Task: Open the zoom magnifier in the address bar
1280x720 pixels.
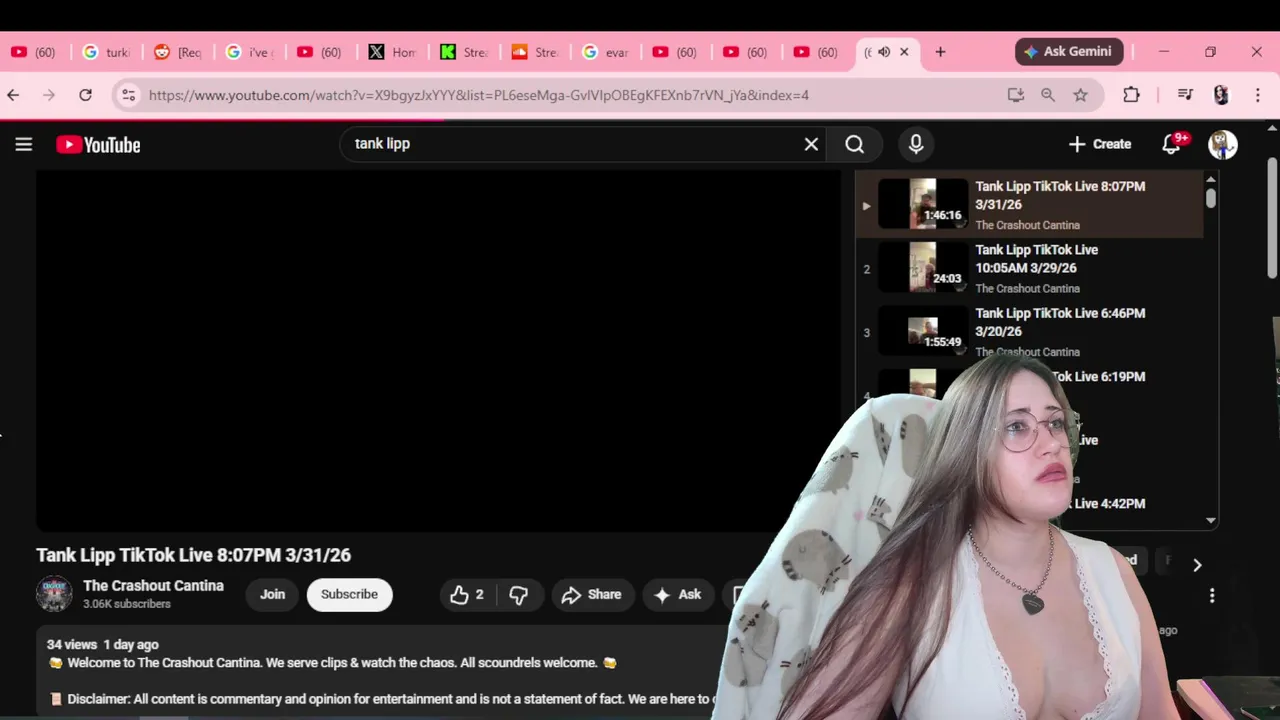Action: pyautogui.click(x=1048, y=95)
